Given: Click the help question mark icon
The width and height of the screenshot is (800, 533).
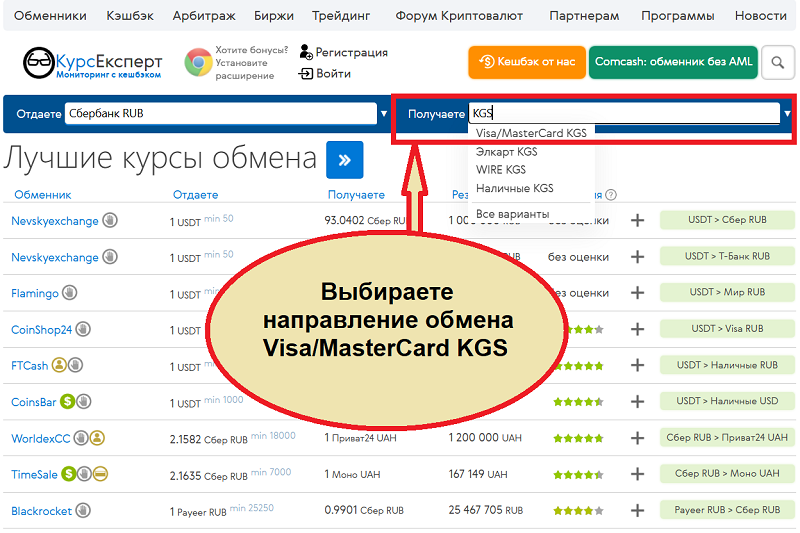Looking at the screenshot, I should [x=611, y=195].
